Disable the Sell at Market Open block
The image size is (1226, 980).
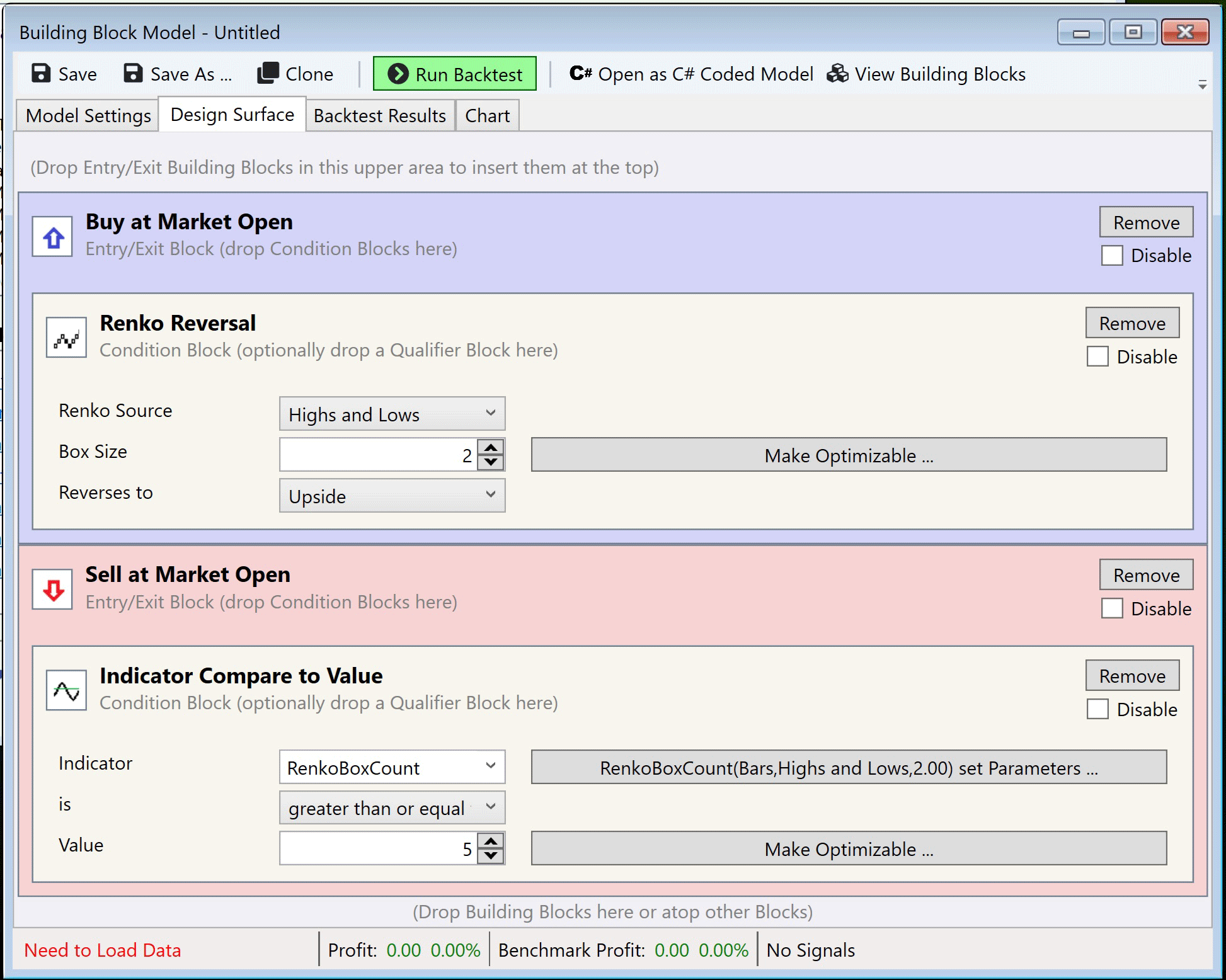(x=1112, y=608)
